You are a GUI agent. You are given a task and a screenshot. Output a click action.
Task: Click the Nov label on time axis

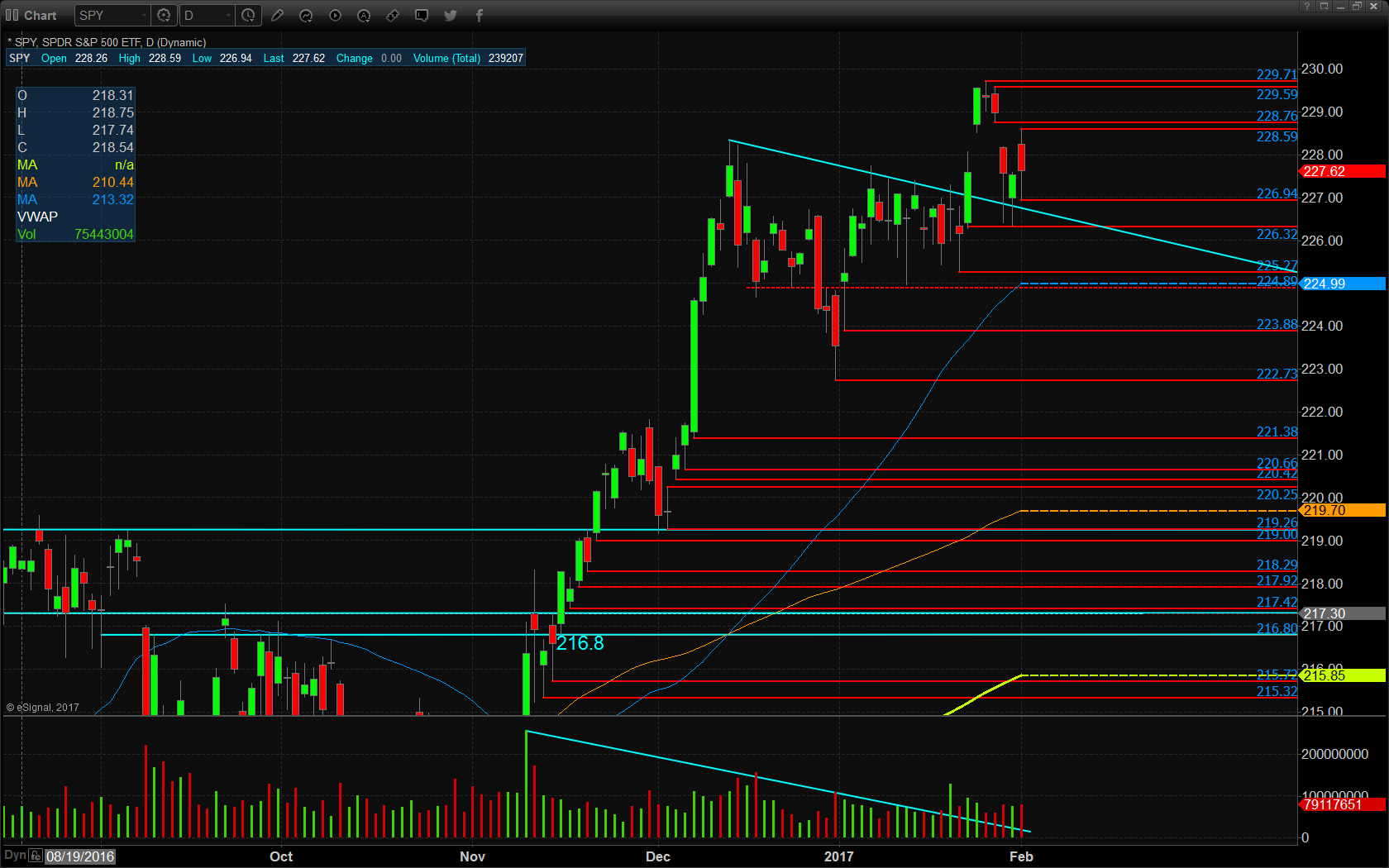point(472,856)
